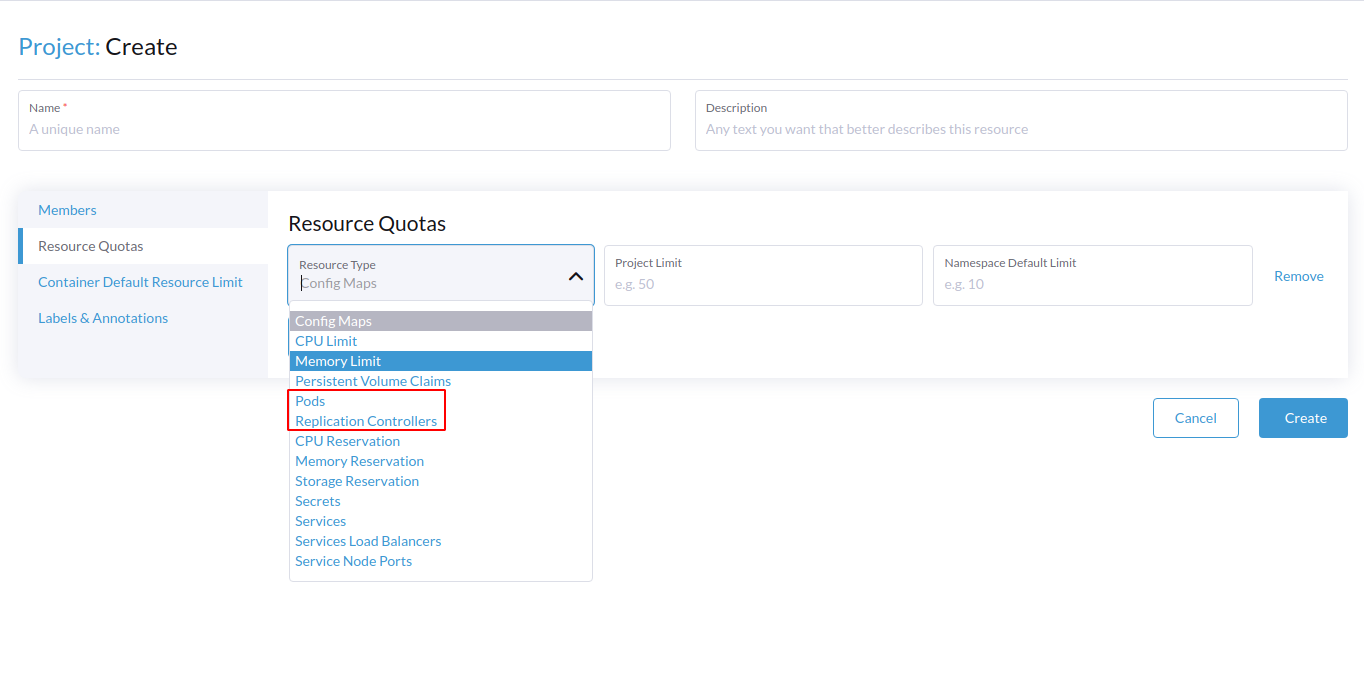Click the Create button
Image resolution: width=1364 pixels, height=700 pixels.
[1302, 418]
